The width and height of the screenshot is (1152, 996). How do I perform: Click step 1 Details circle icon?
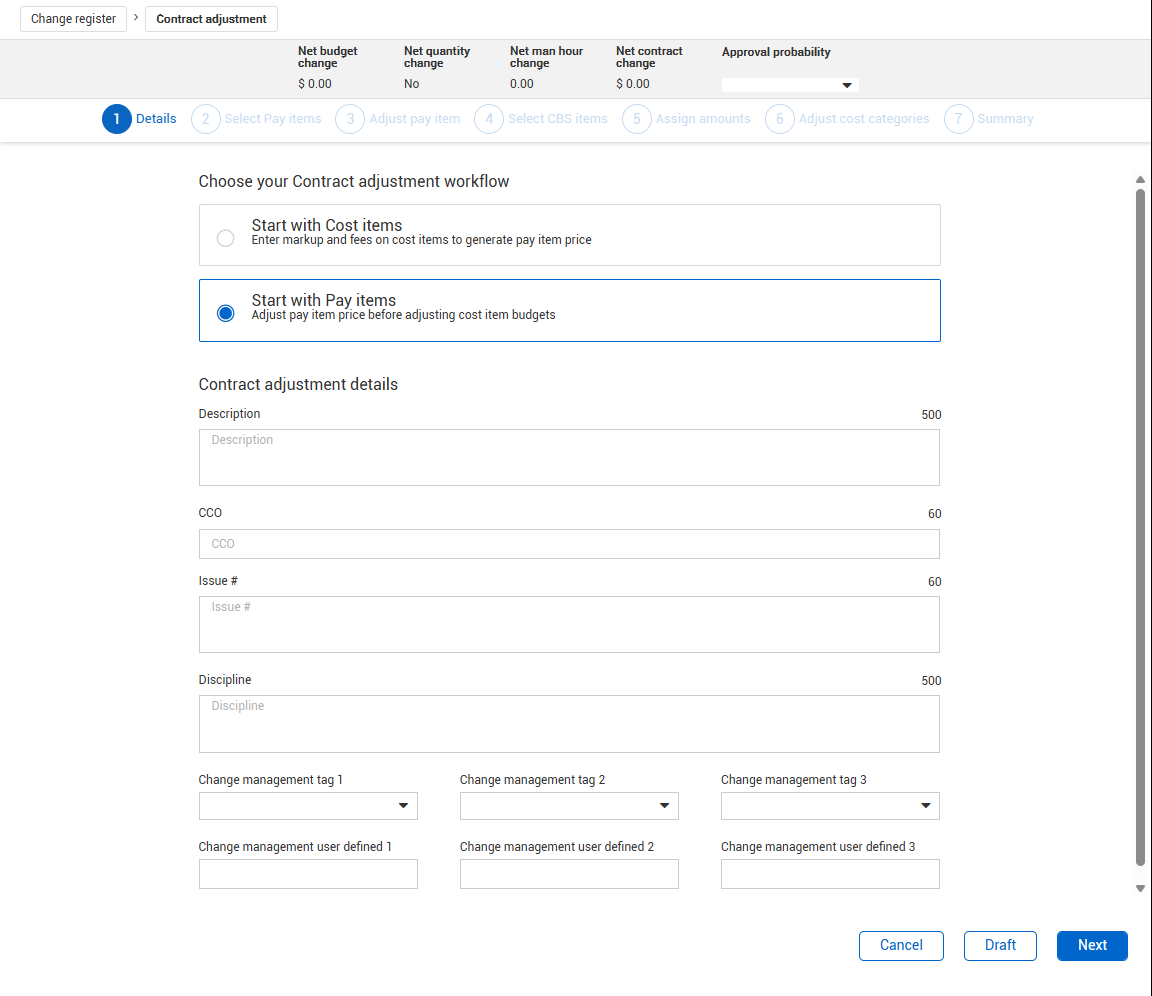point(116,119)
